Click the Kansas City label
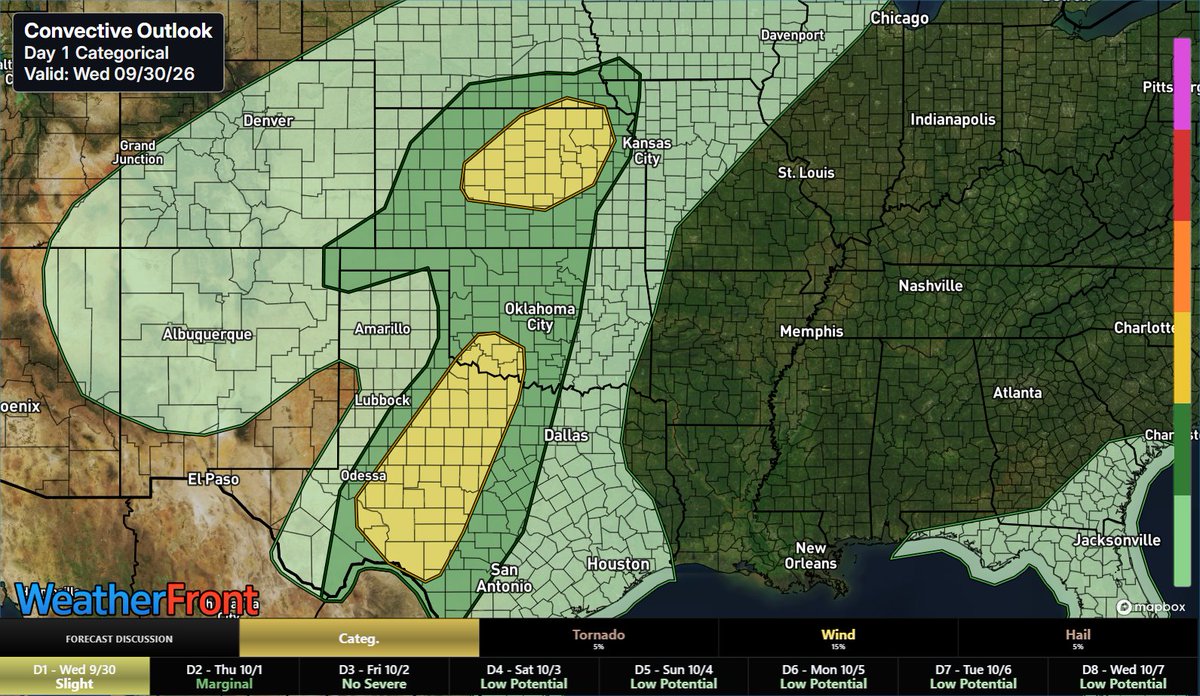This screenshot has width=1200, height=696. (648, 151)
